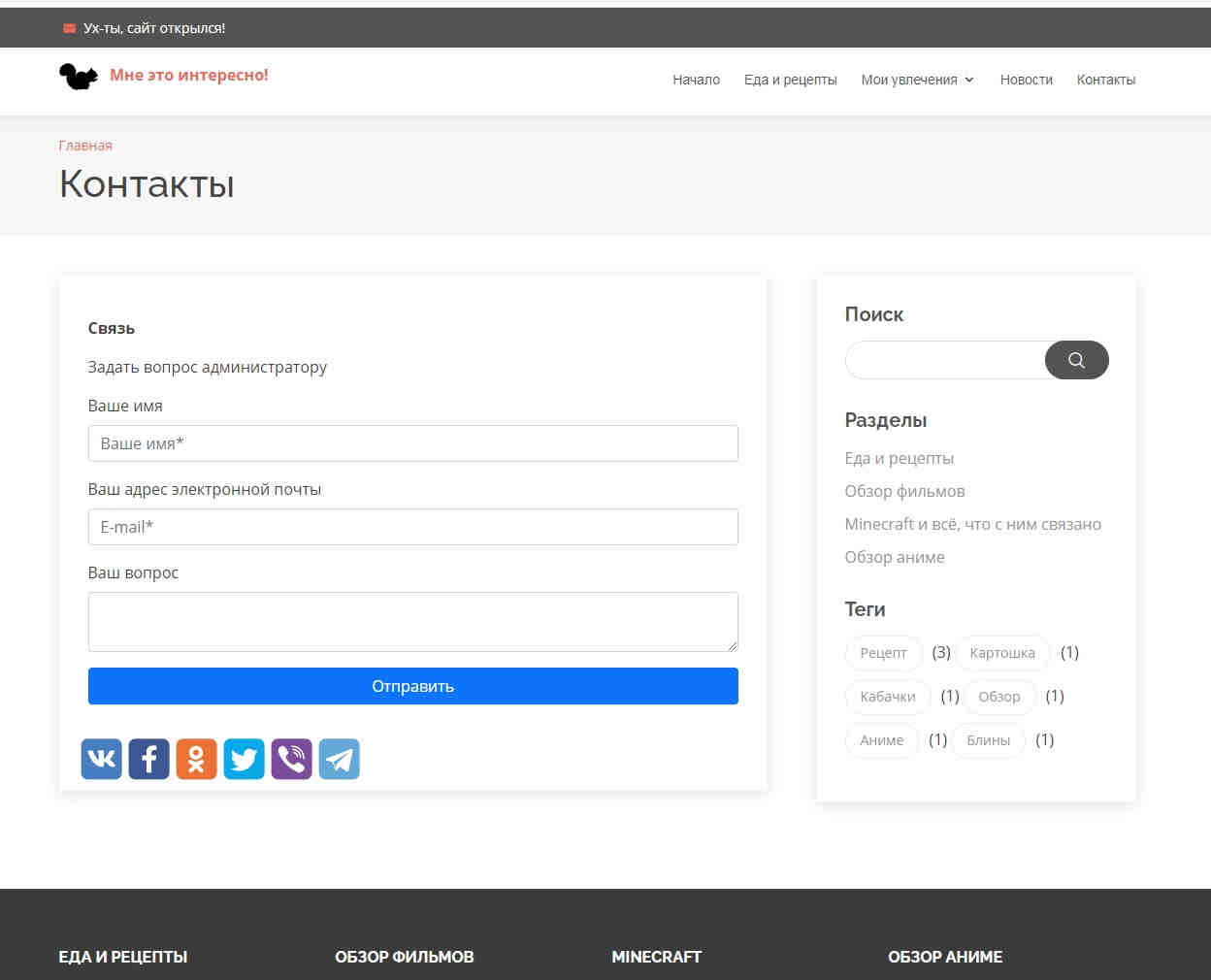Click the squirrel logo icon
The height and width of the screenshot is (980, 1211).
(79, 76)
